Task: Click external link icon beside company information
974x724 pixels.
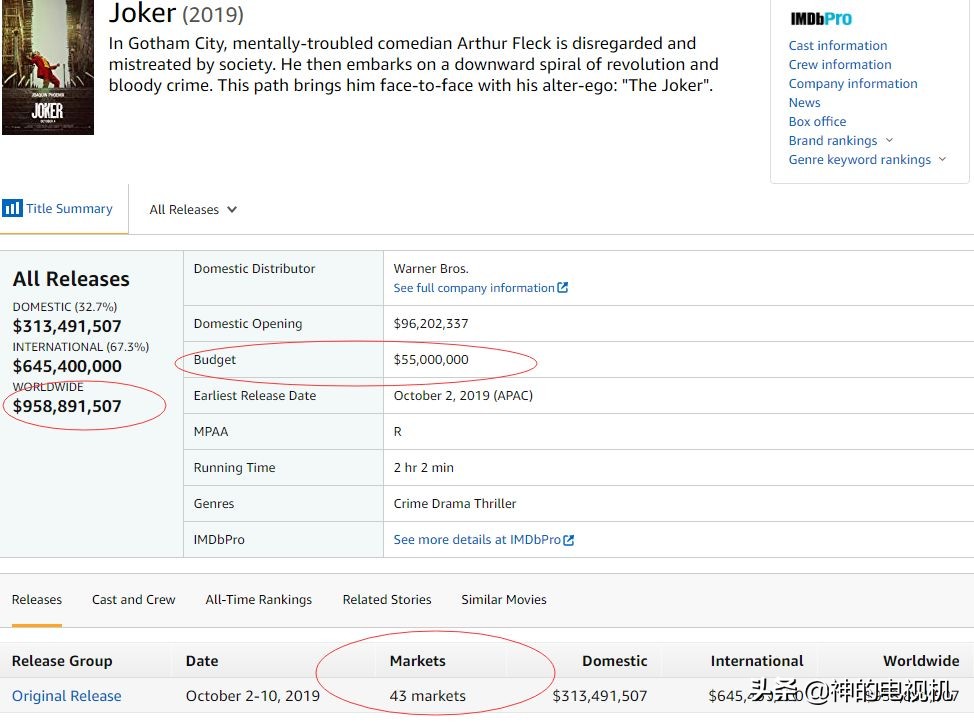Action: (x=563, y=288)
